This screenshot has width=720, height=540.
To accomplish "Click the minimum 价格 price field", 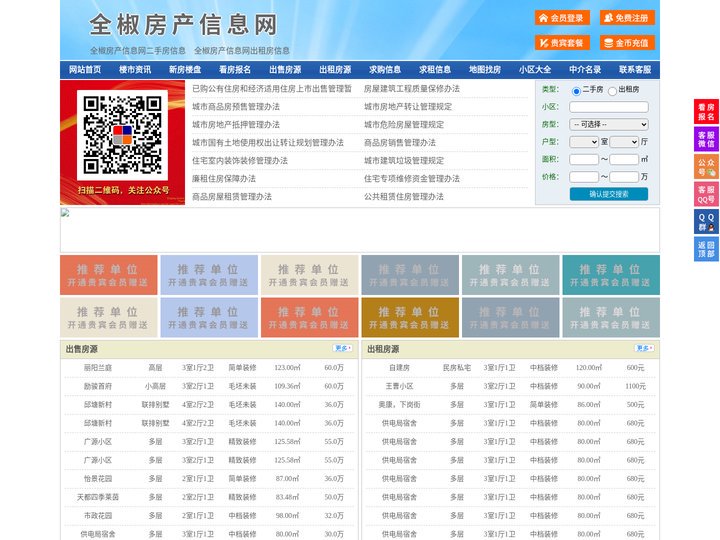I will click(584, 177).
